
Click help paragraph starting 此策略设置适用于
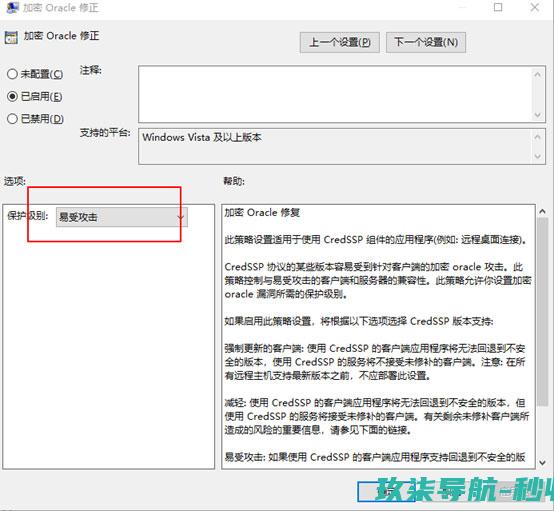point(377,240)
